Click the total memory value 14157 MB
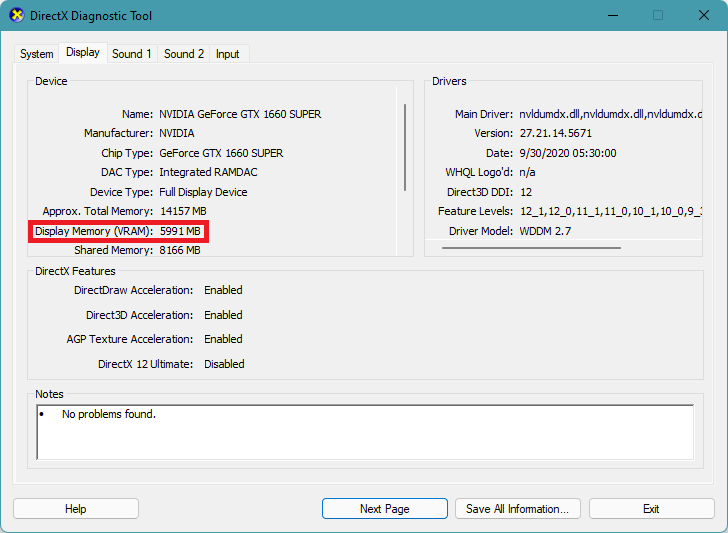728x533 pixels. click(x=183, y=211)
